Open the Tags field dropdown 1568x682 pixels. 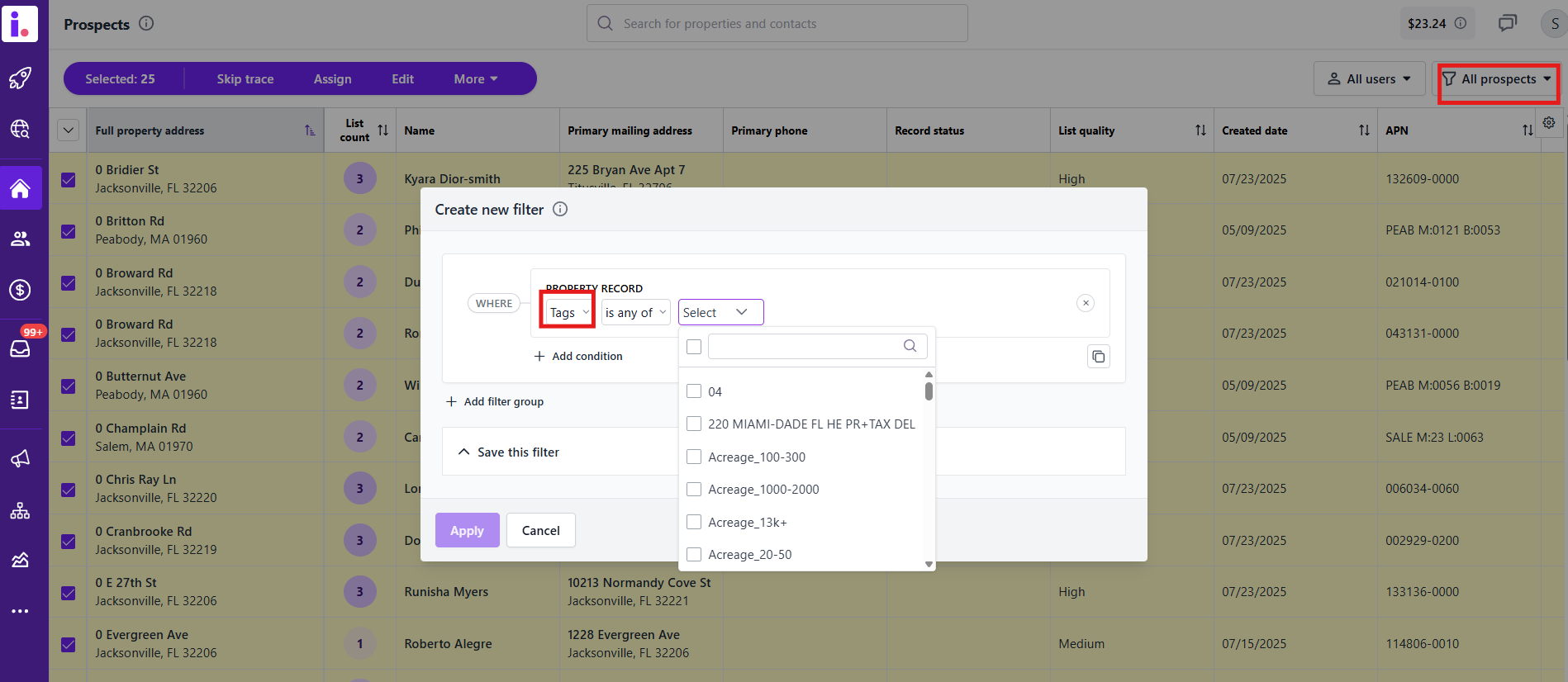click(x=569, y=312)
